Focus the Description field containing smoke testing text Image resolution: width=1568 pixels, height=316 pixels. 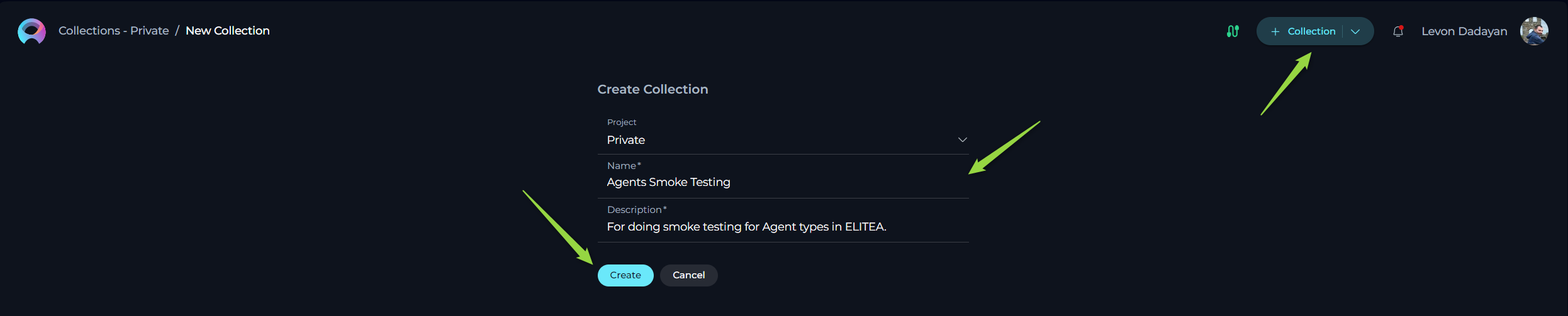780,227
